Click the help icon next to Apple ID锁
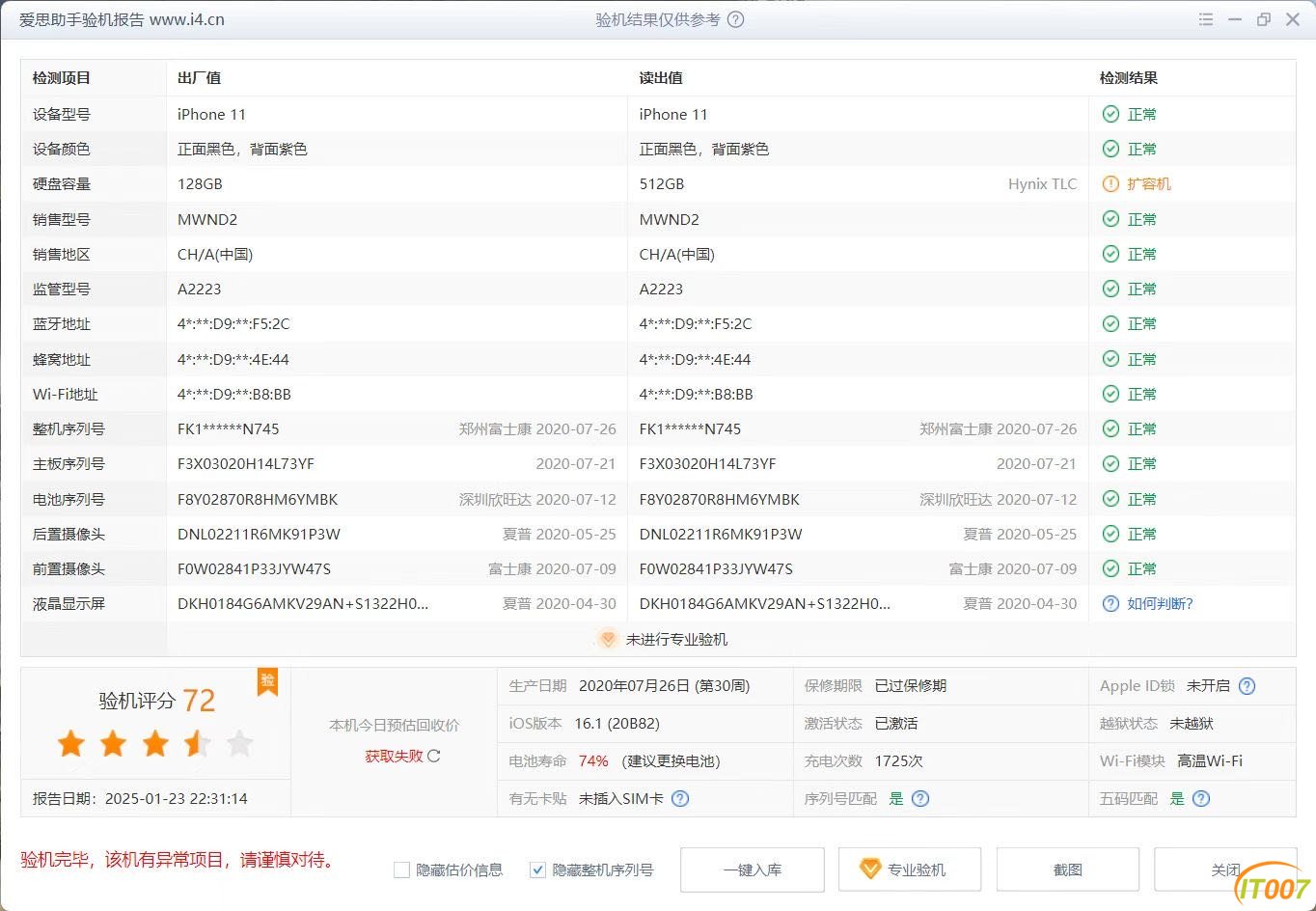The width and height of the screenshot is (1316, 911). 1247,686
